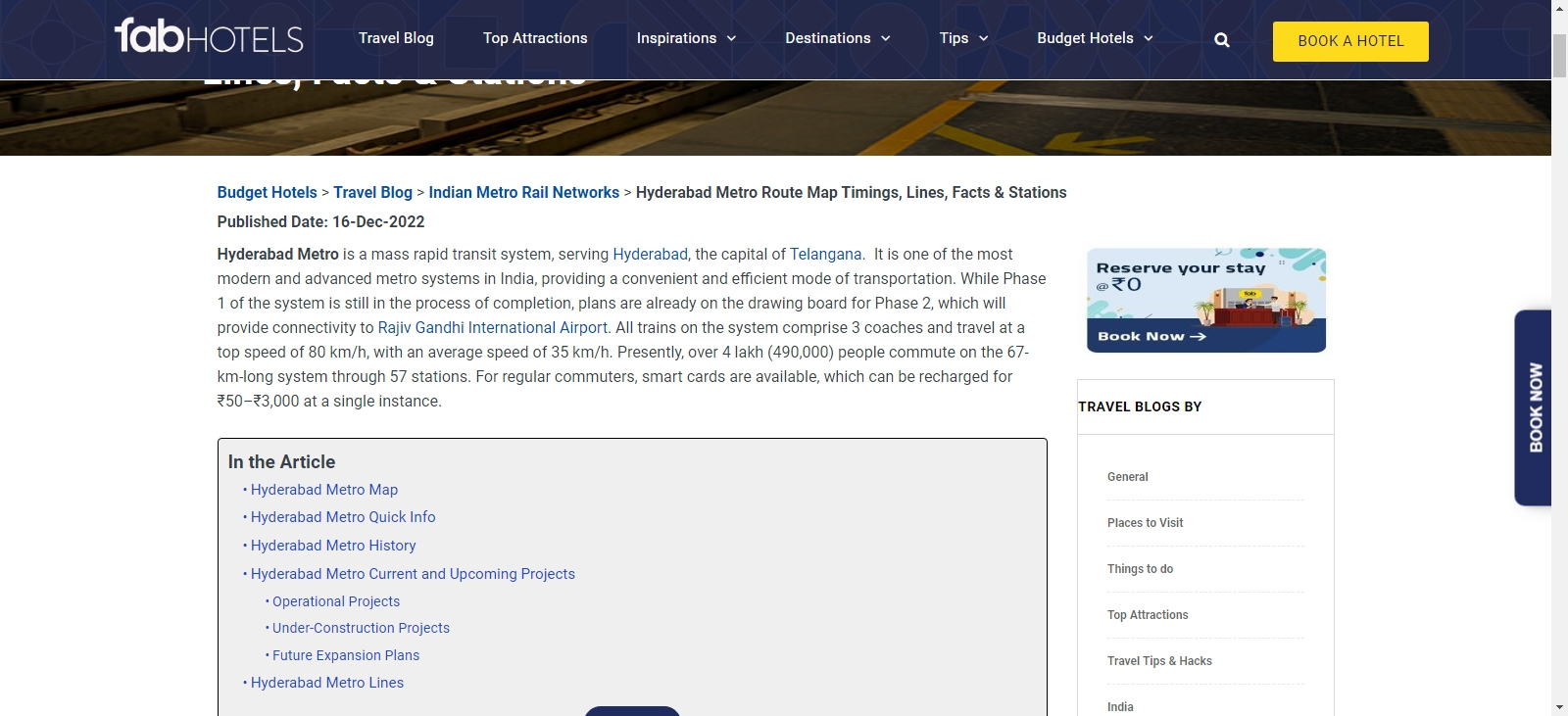Open the Telangana link in article
The image size is (1568, 716).
(x=826, y=254)
